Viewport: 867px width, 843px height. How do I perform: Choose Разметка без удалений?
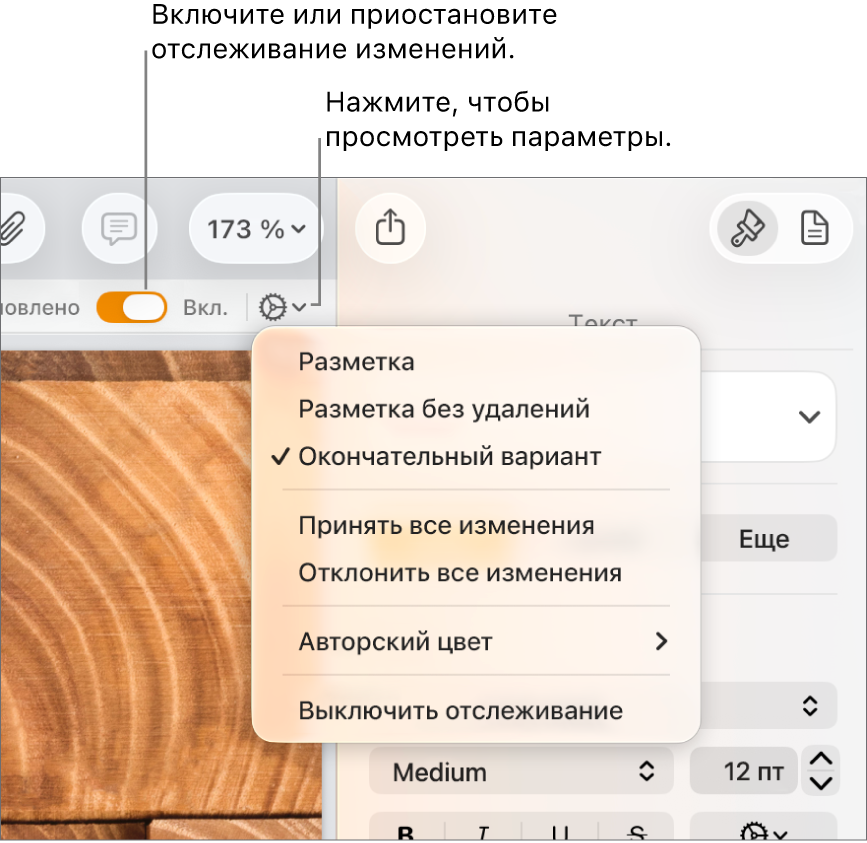[444, 410]
